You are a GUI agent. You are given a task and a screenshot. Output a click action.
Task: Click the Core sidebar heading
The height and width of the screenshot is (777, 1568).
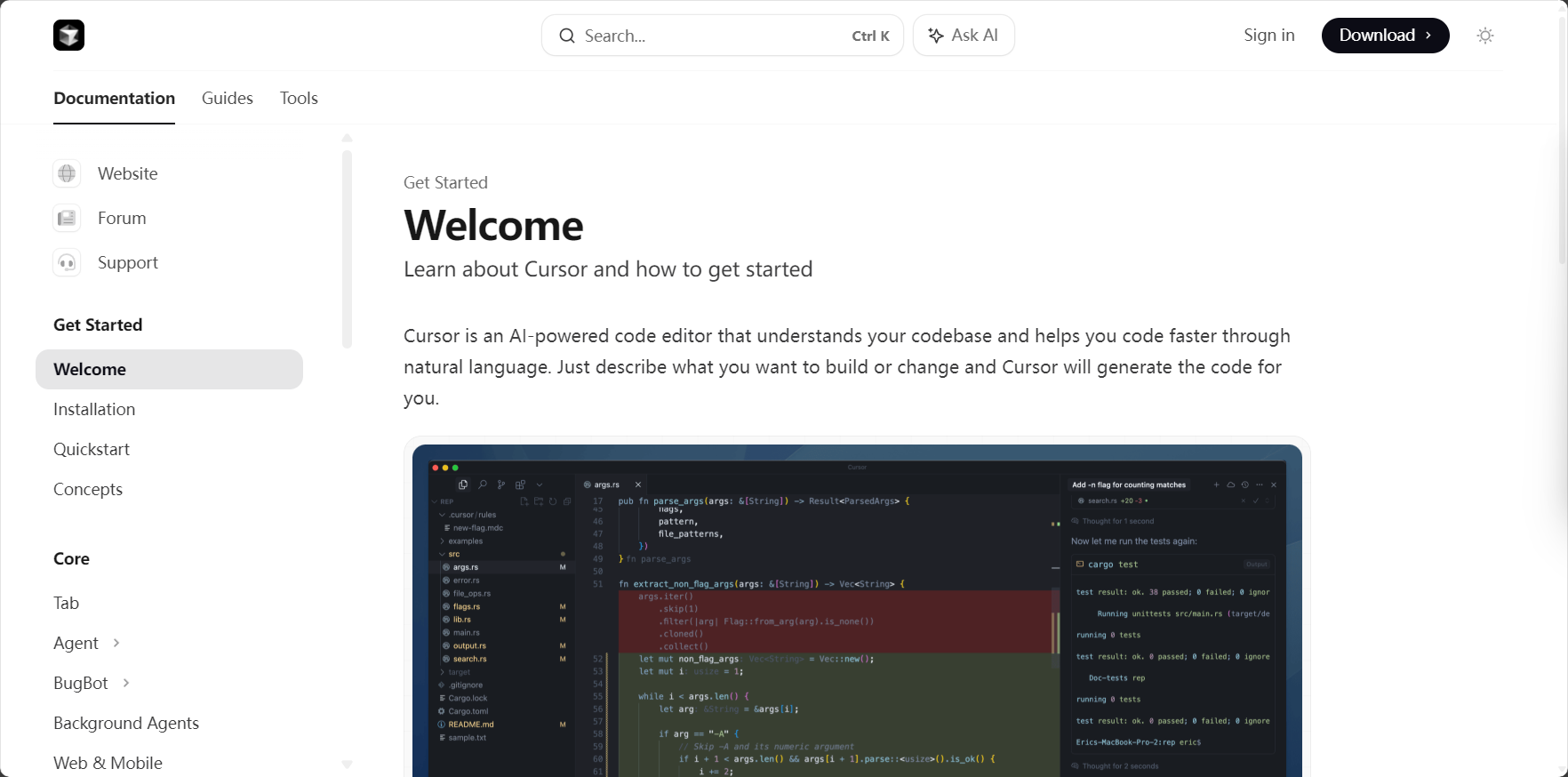click(x=71, y=558)
